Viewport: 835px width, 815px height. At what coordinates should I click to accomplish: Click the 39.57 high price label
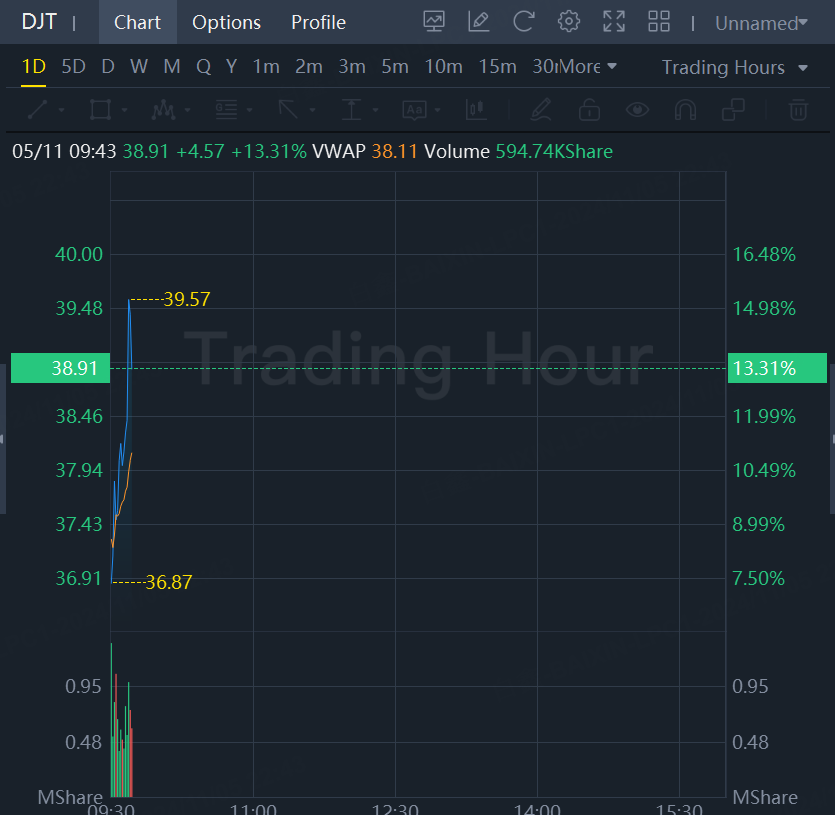(186, 299)
